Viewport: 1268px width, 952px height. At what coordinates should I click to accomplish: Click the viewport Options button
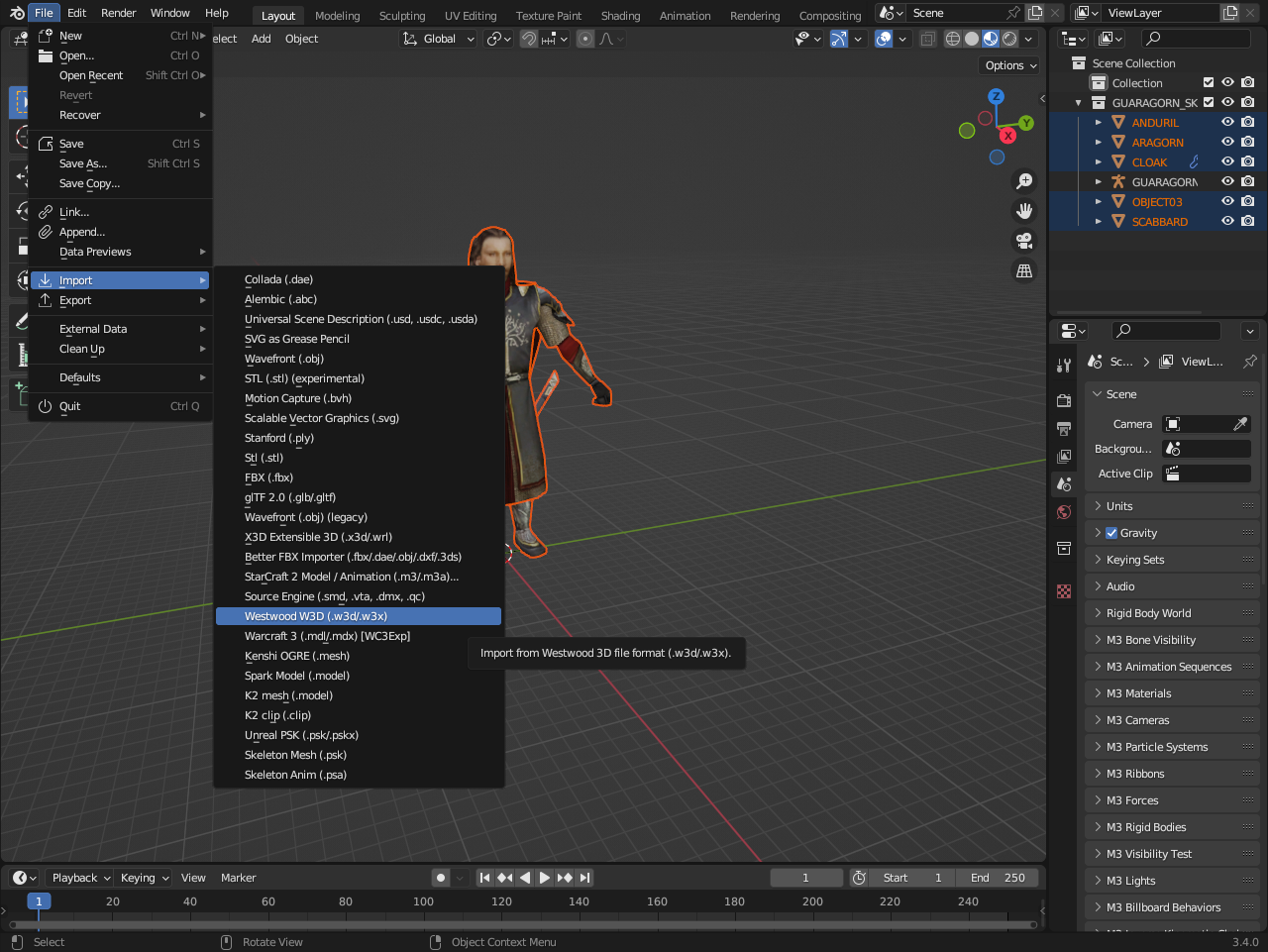point(1010,65)
